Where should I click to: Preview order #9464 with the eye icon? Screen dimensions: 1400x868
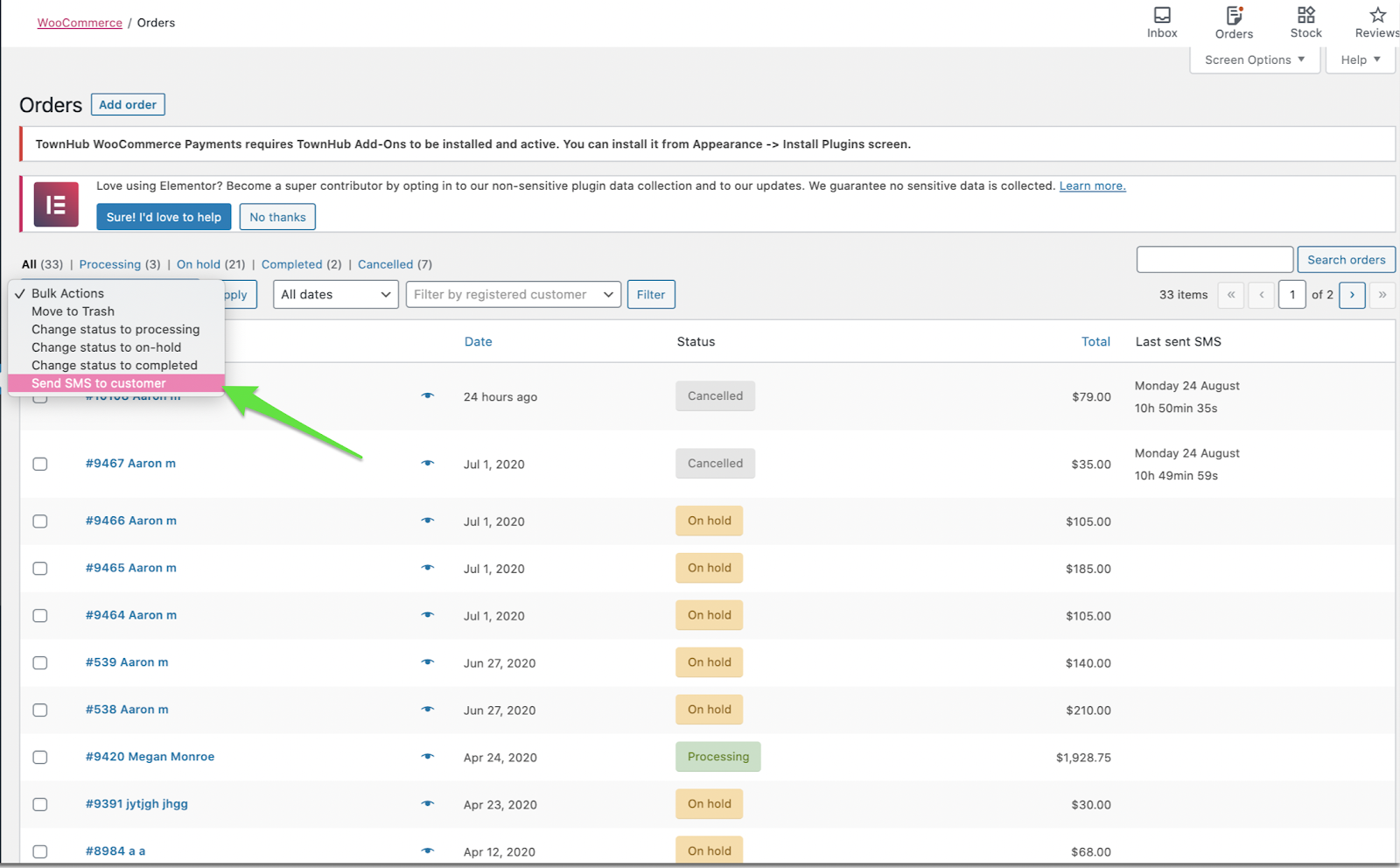click(428, 615)
